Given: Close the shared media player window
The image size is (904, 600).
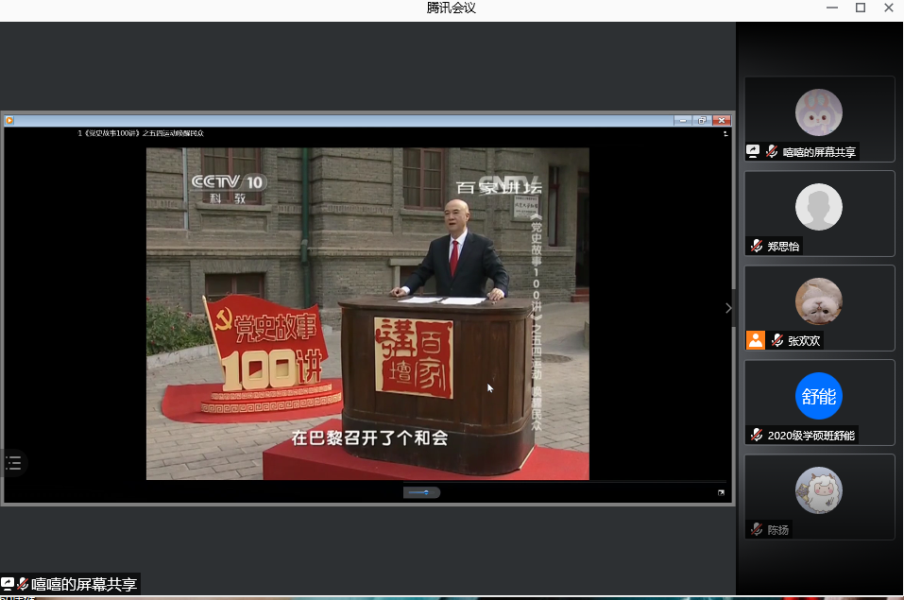Looking at the screenshot, I should click(x=721, y=120).
